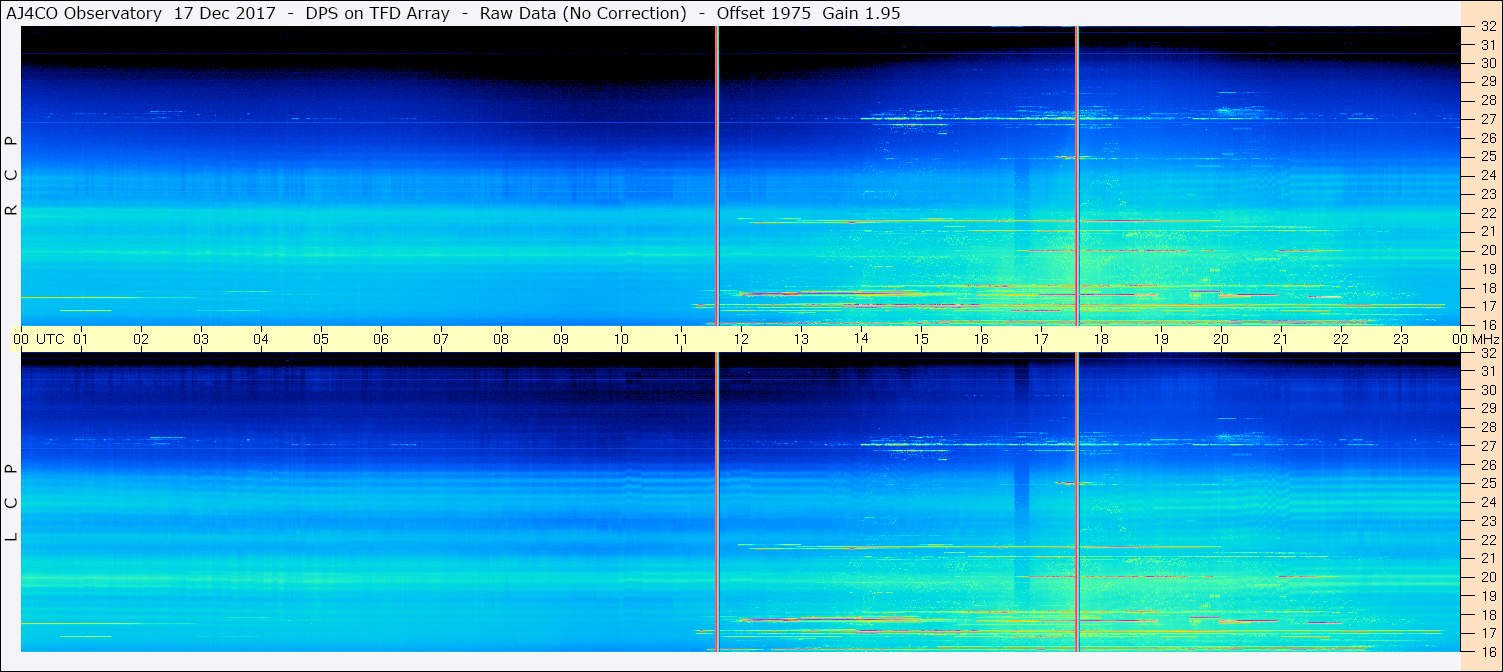This screenshot has height=672, width=1503.
Task: Click the 05 hour tick label
Action: [321, 339]
